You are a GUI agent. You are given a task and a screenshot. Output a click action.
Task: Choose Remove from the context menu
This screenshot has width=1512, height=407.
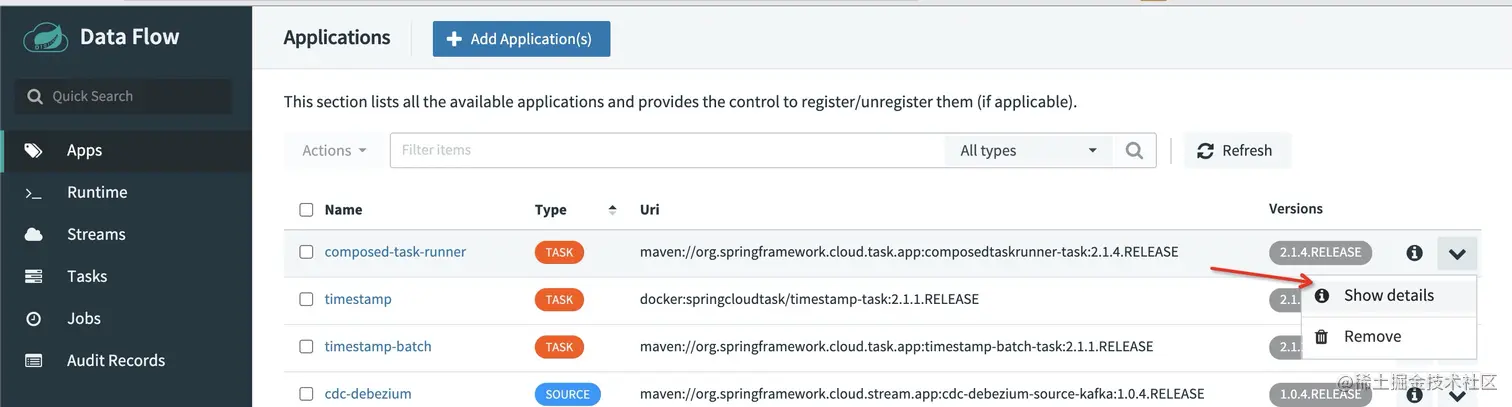[x=1372, y=337]
